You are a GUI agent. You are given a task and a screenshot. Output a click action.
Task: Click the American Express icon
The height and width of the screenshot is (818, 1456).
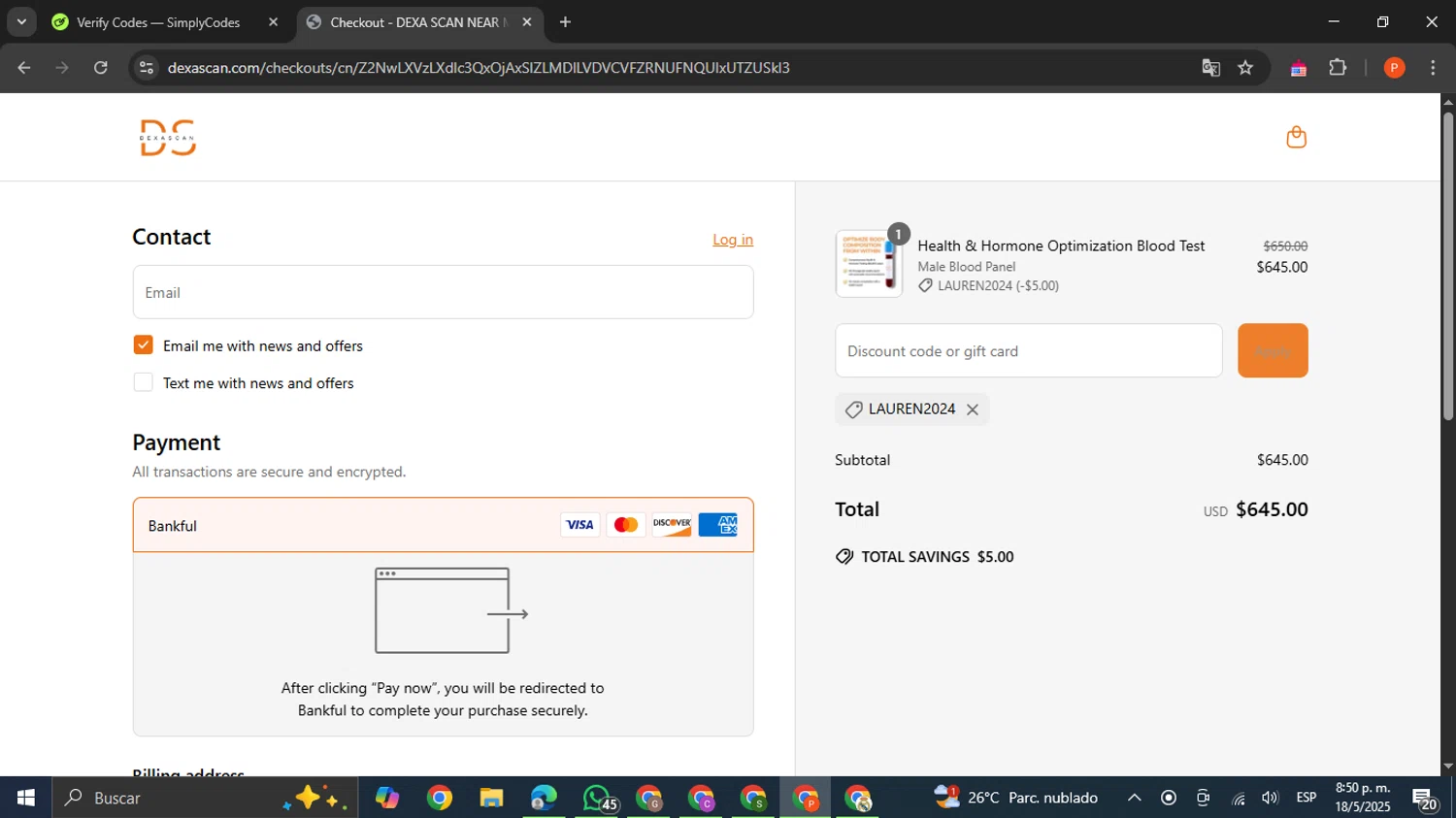click(718, 525)
